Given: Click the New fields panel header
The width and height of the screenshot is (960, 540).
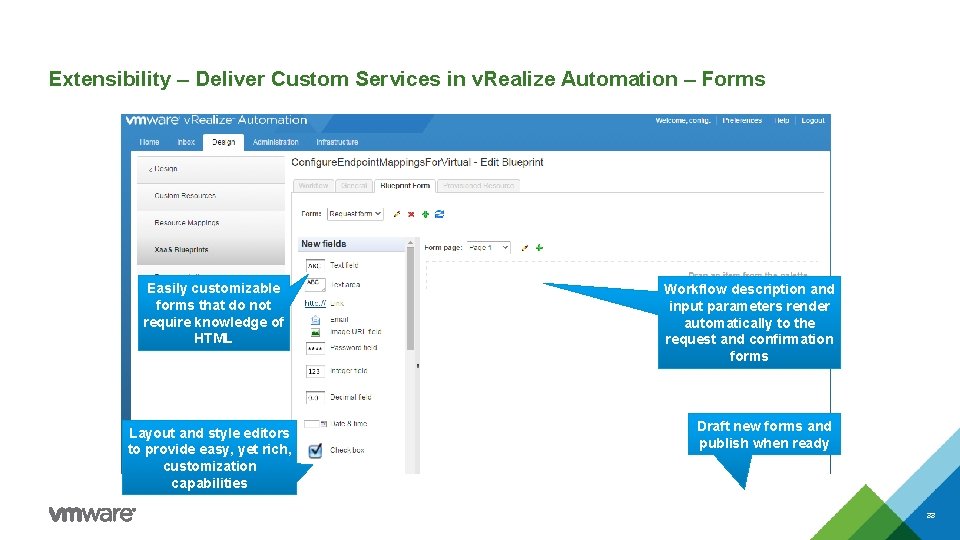Looking at the screenshot, I should point(351,244).
